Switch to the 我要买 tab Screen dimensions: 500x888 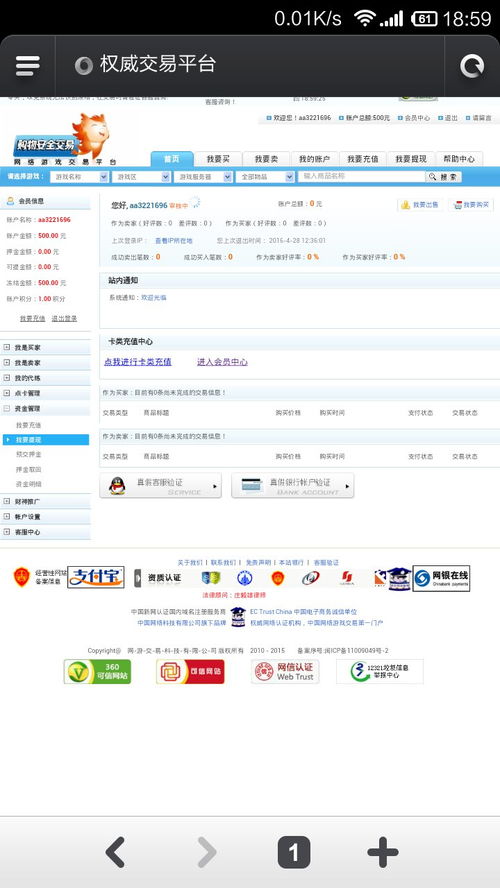pyautogui.click(x=218, y=159)
